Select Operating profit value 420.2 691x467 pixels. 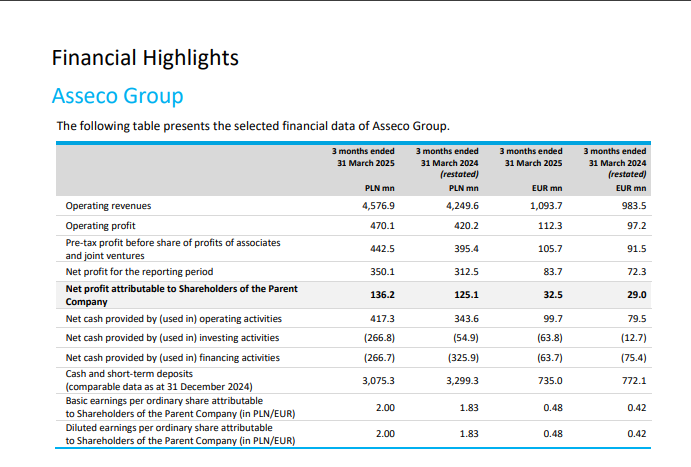point(466,226)
